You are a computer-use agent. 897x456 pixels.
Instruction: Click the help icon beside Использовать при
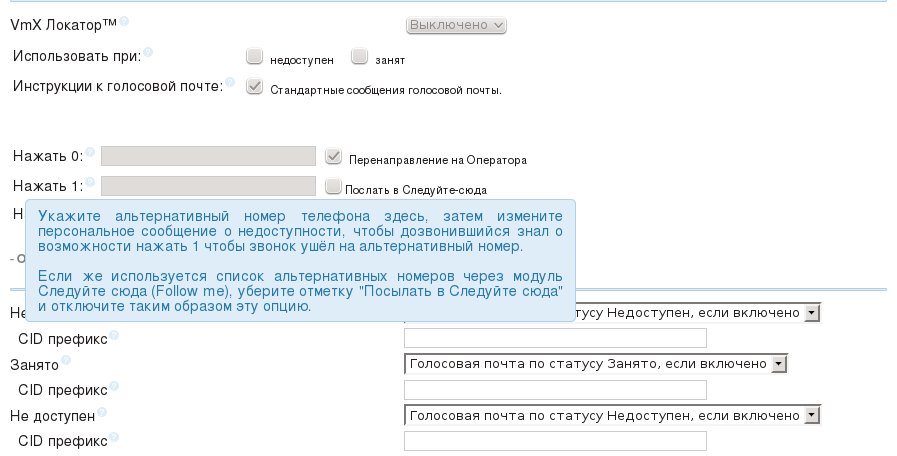point(148,51)
